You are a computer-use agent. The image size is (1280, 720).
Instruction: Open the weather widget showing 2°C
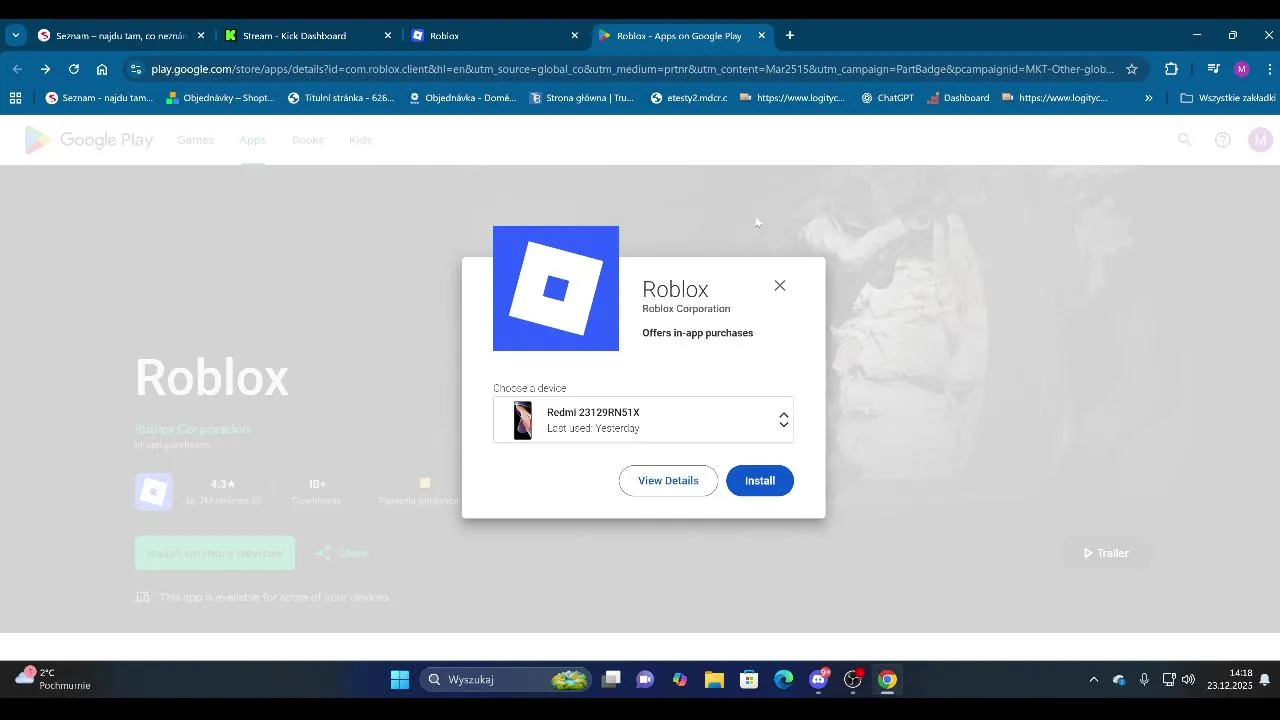pyautogui.click(x=53, y=680)
